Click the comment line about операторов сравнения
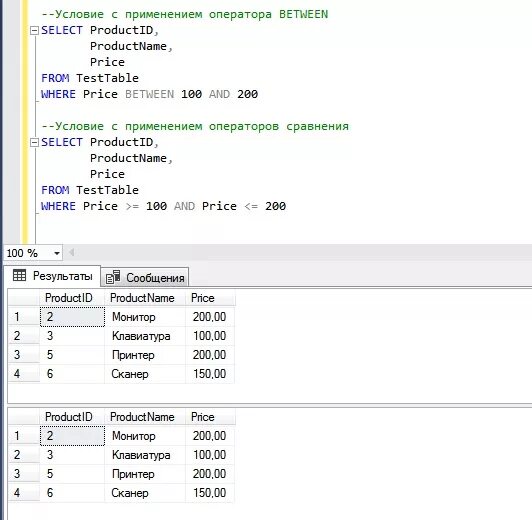The width and height of the screenshot is (532, 520). (195, 127)
